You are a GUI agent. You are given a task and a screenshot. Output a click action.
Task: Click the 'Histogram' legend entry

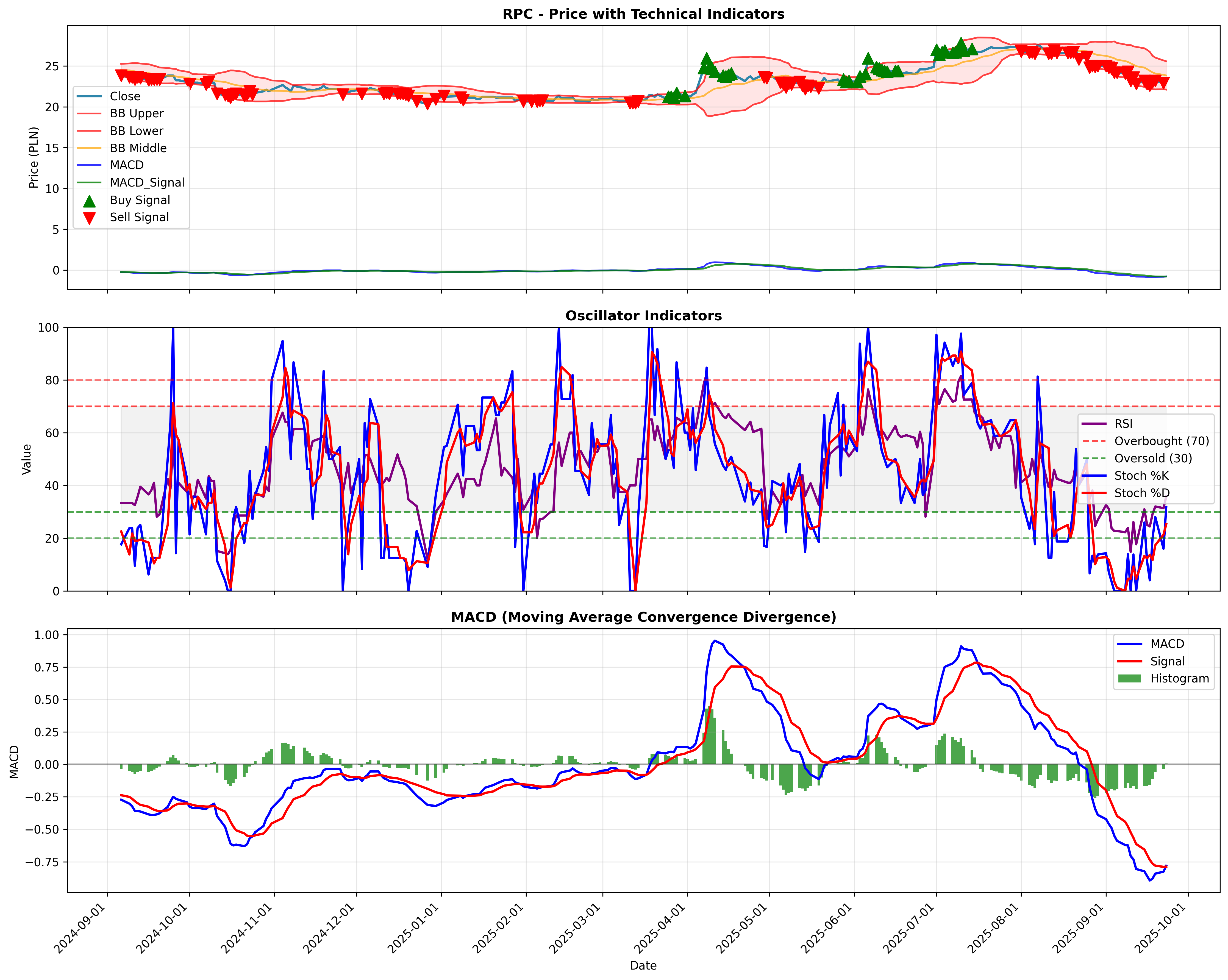[1164, 679]
